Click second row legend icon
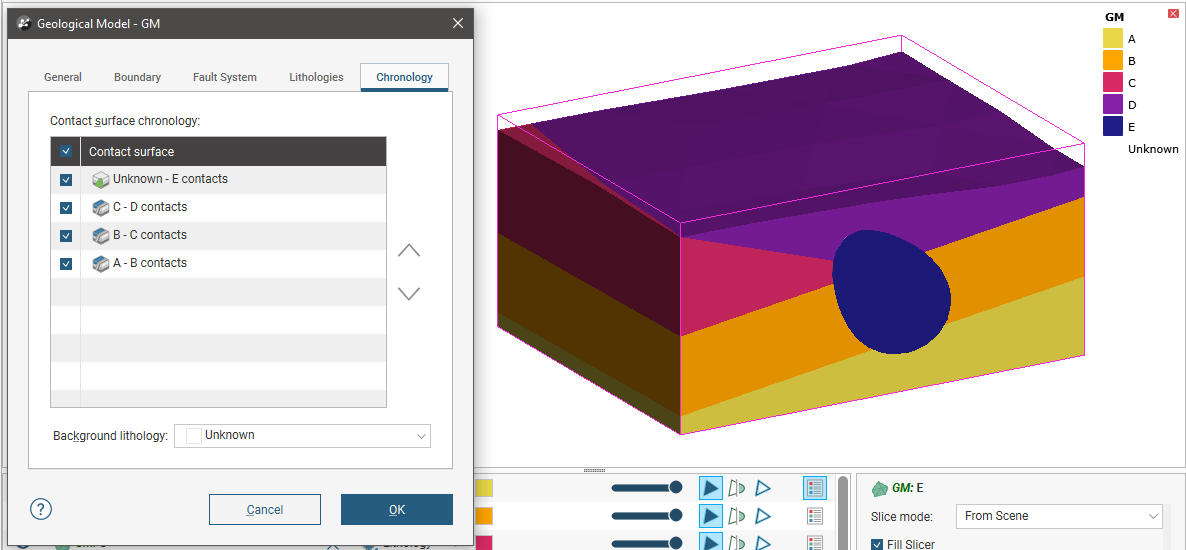This screenshot has height=550, width=1186. (815, 516)
